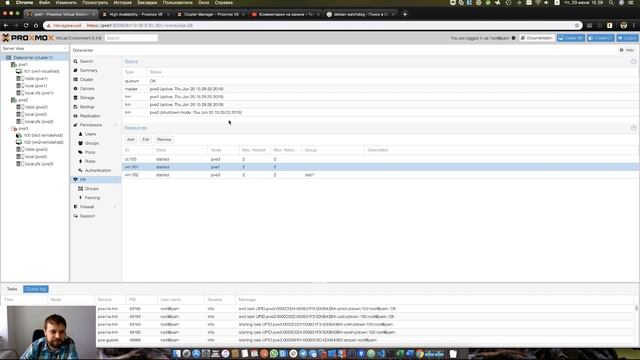Open a new browser tab
Image resolution: width=640 pixels, height=360 pixels.
coord(405,14)
